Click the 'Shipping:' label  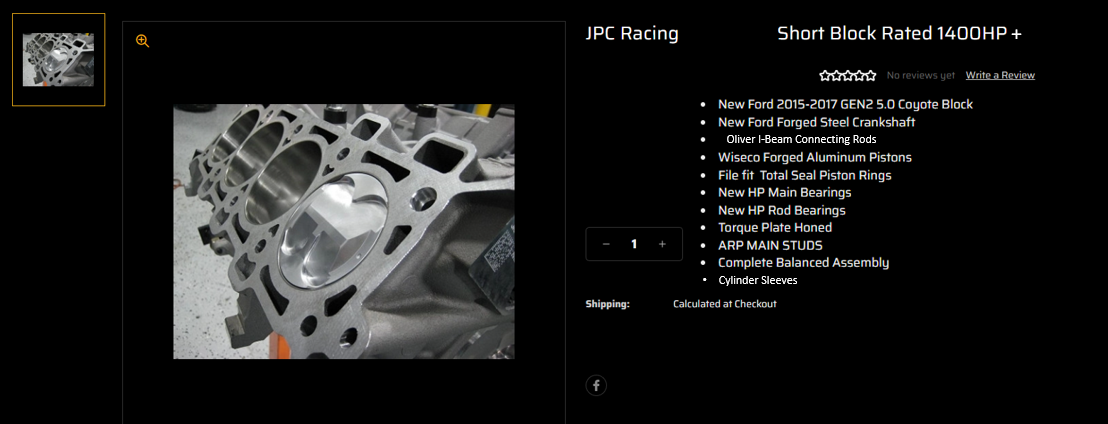608,304
